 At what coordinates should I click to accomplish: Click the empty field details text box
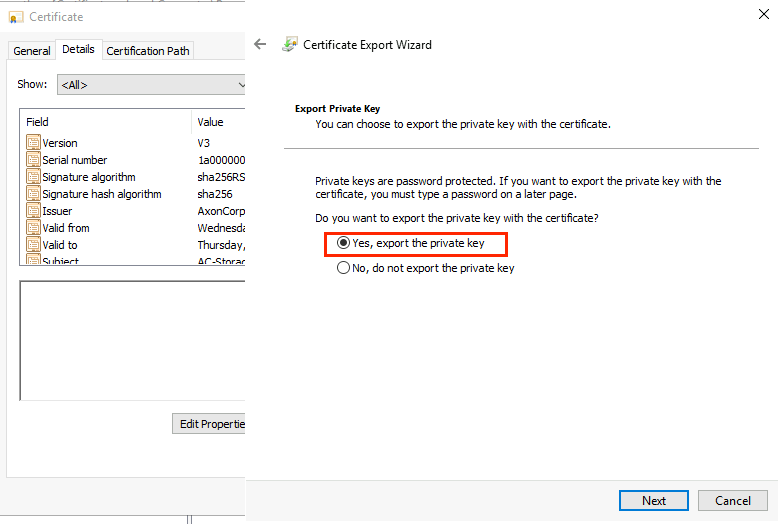click(x=132, y=340)
